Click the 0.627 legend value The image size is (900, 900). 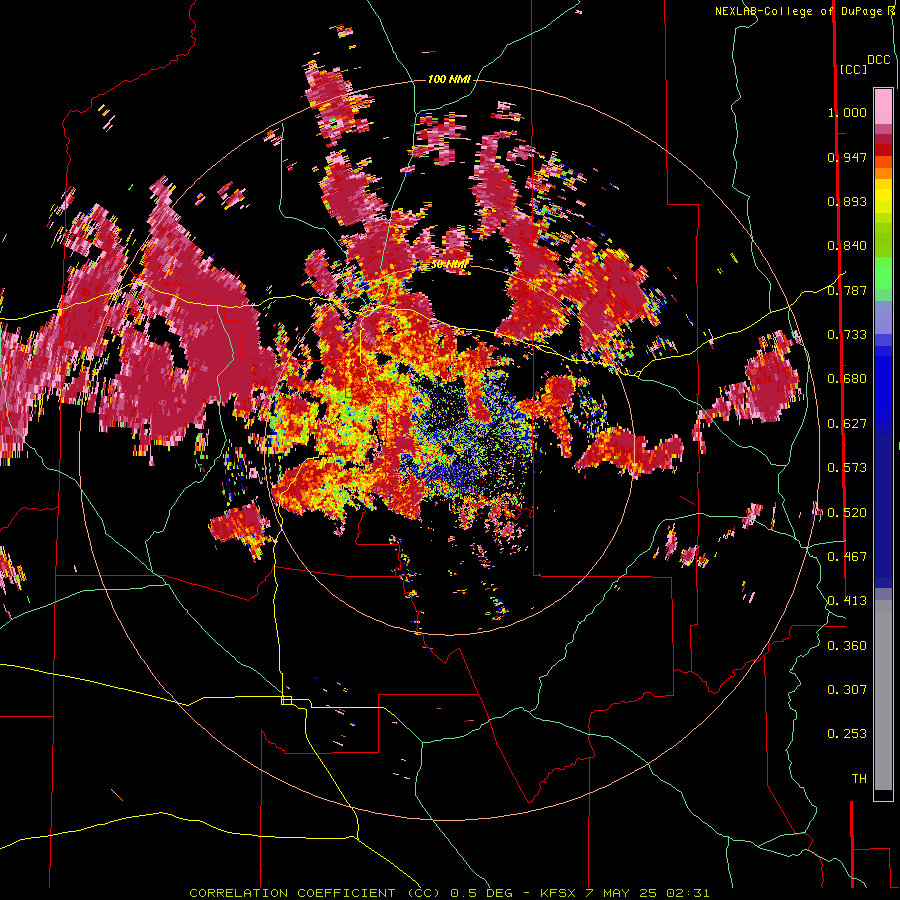pos(847,424)
